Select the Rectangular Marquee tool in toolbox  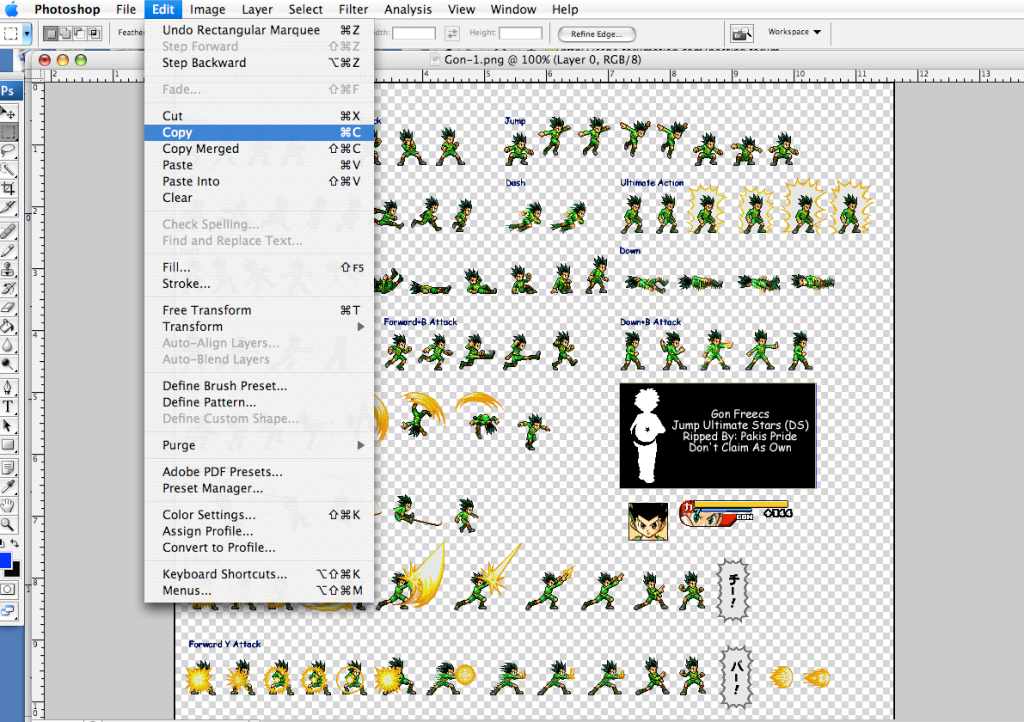(8, 132)
